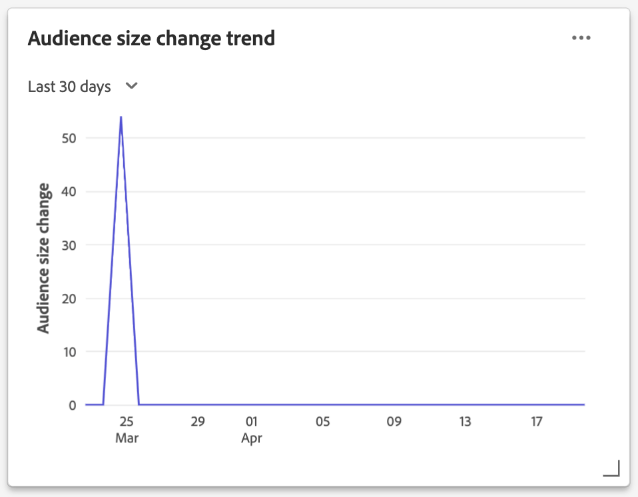
Task: Click the 01 Apr date label on x-axis
Action: coord(252,430)
